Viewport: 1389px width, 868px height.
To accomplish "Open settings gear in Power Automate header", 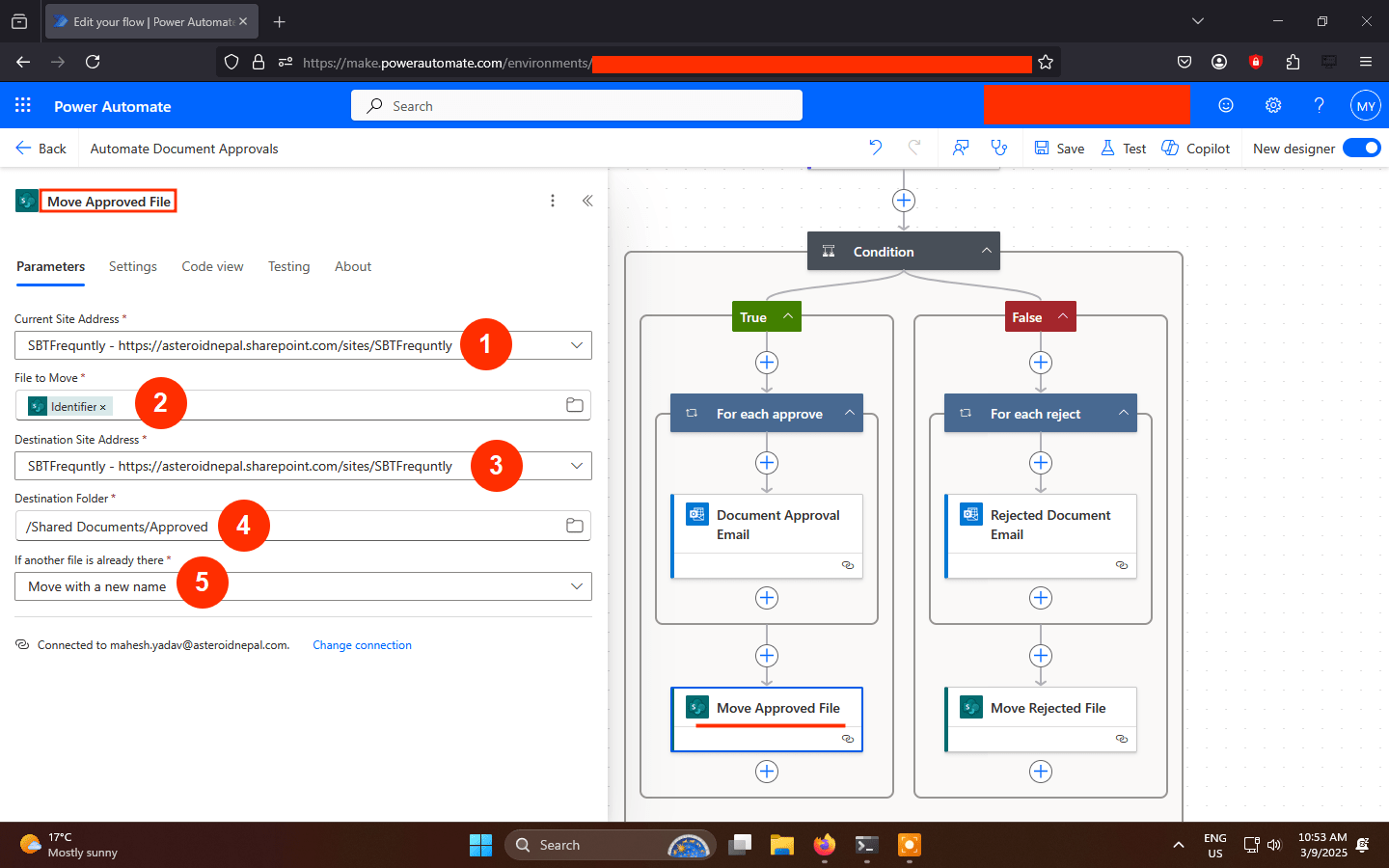I will point(1273,105).
